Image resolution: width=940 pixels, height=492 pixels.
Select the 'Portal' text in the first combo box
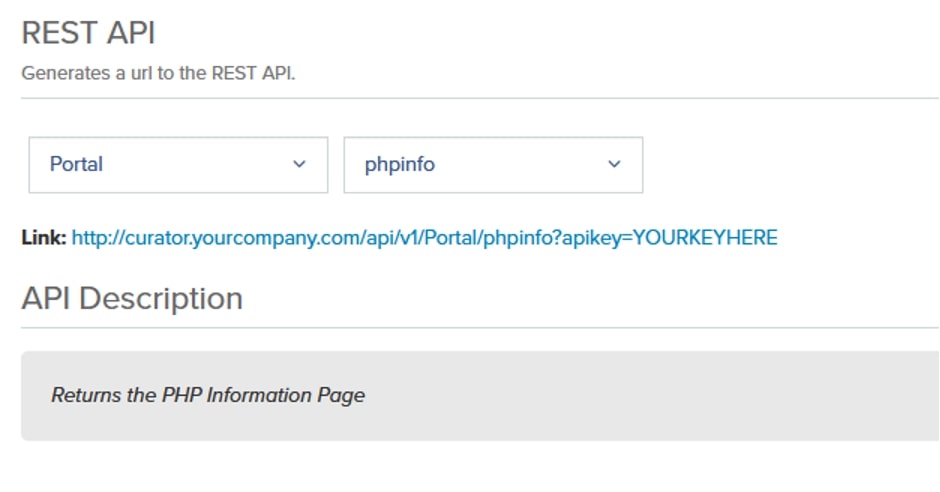pyautogui.click(x=76, y=164)
